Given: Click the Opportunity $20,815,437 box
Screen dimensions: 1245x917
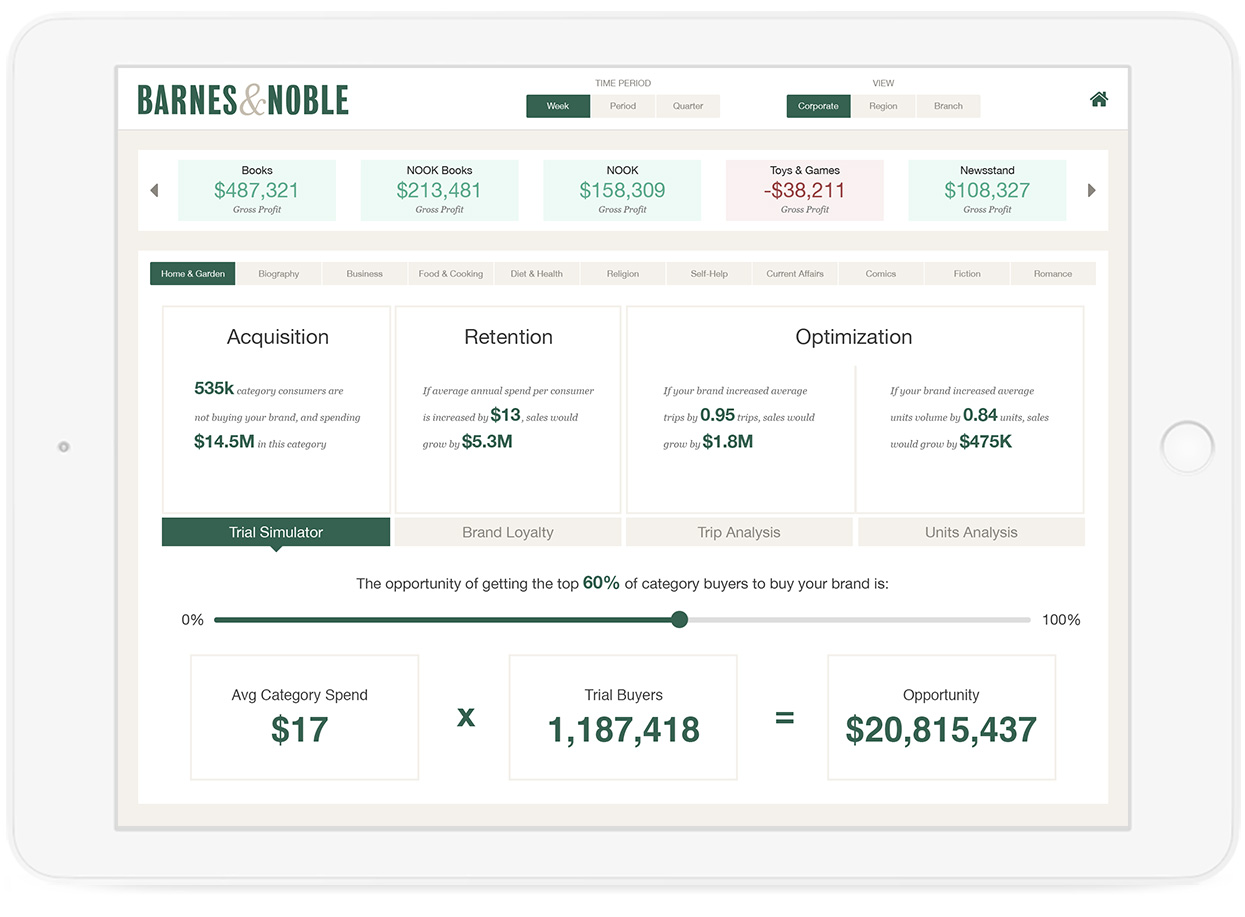Looking at the screenshot, I should click(x=941, y=717).
